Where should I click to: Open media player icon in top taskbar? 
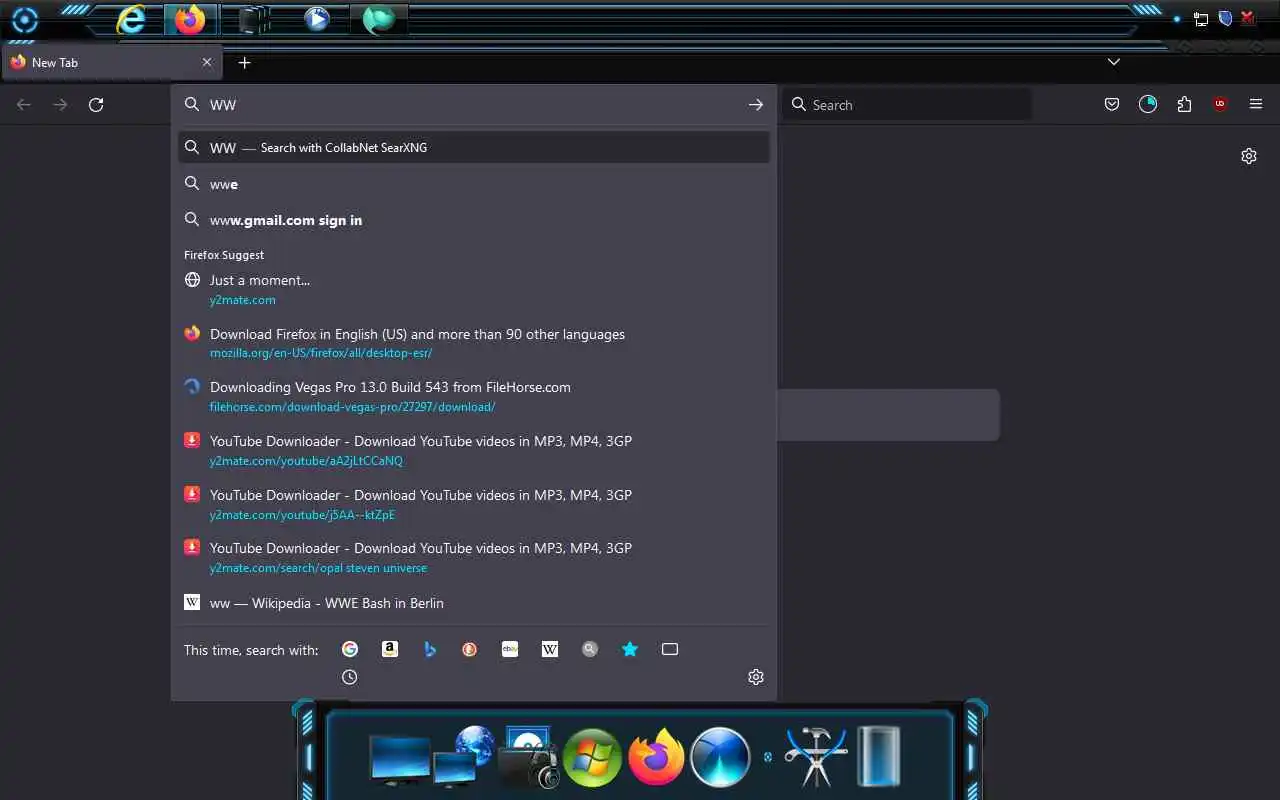[316, 19]
